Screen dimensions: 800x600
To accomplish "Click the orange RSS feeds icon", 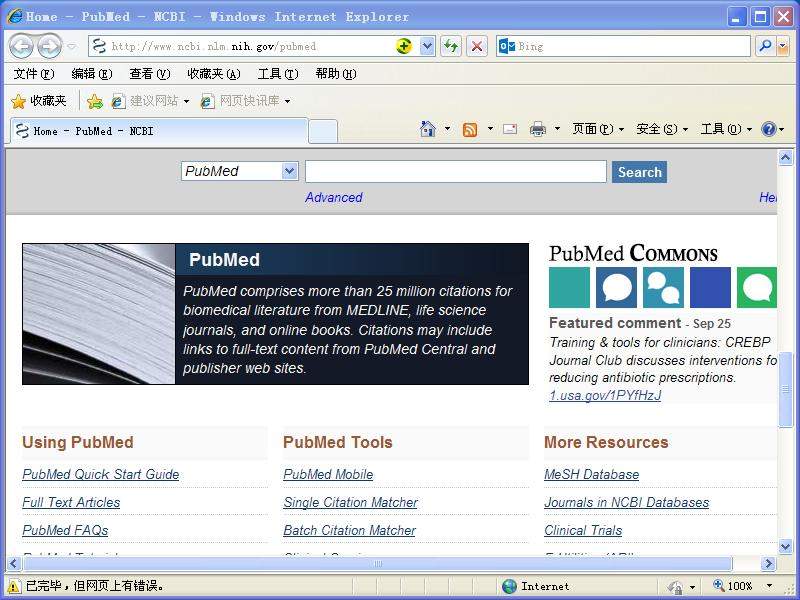I will (470, 130).
